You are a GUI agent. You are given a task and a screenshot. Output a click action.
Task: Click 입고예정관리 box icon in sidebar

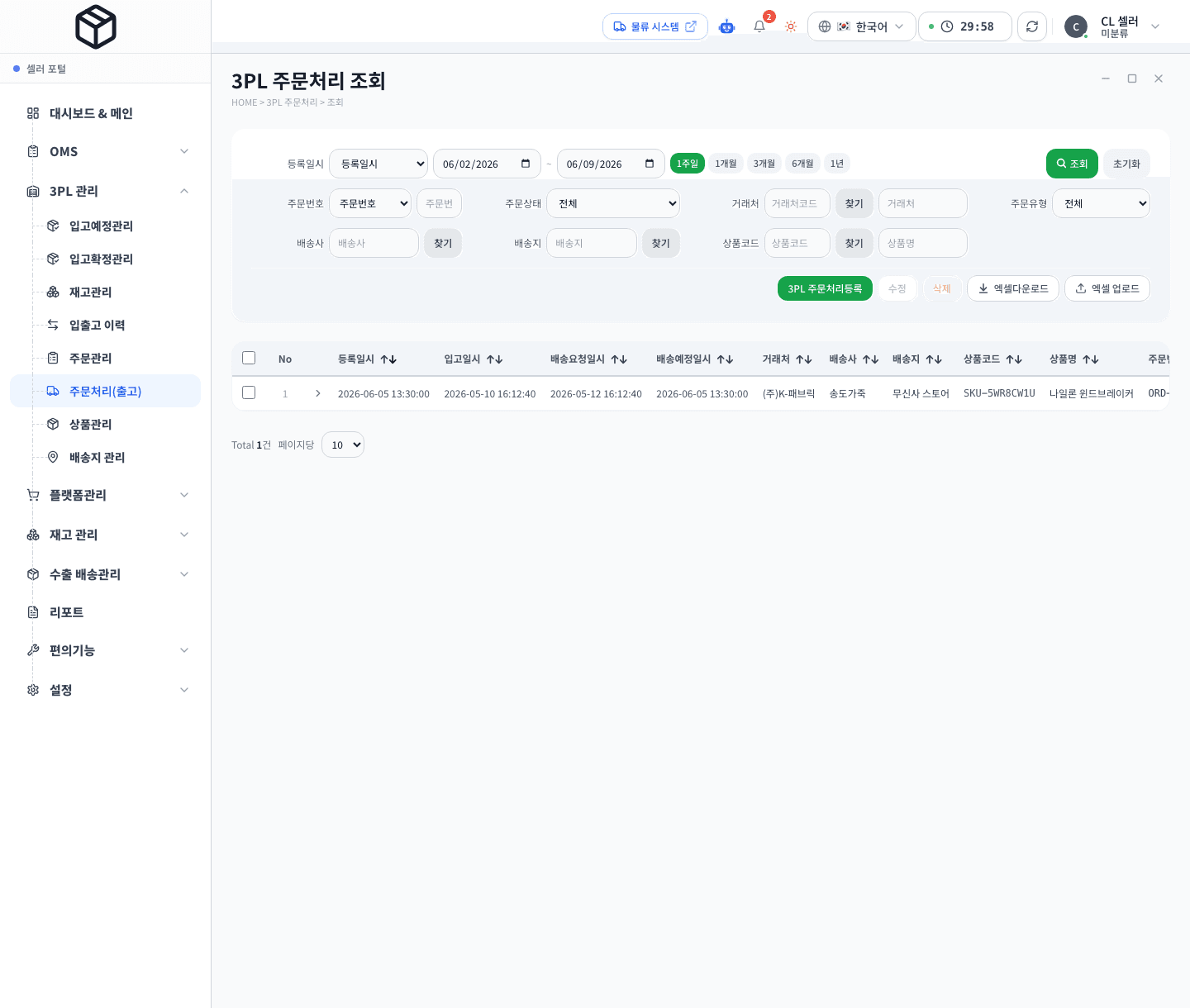coord(53,226)
